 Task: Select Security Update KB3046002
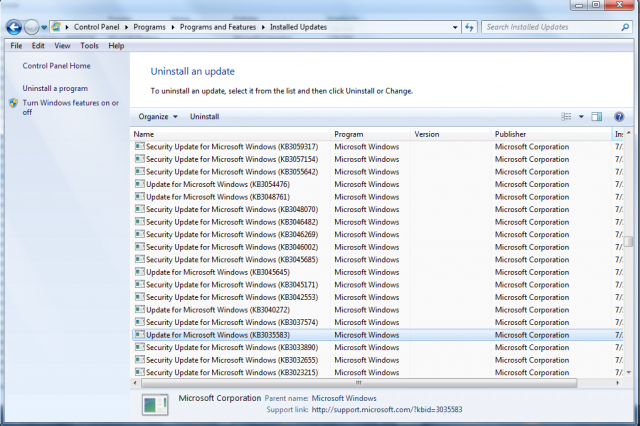click(x=378, y=247)
